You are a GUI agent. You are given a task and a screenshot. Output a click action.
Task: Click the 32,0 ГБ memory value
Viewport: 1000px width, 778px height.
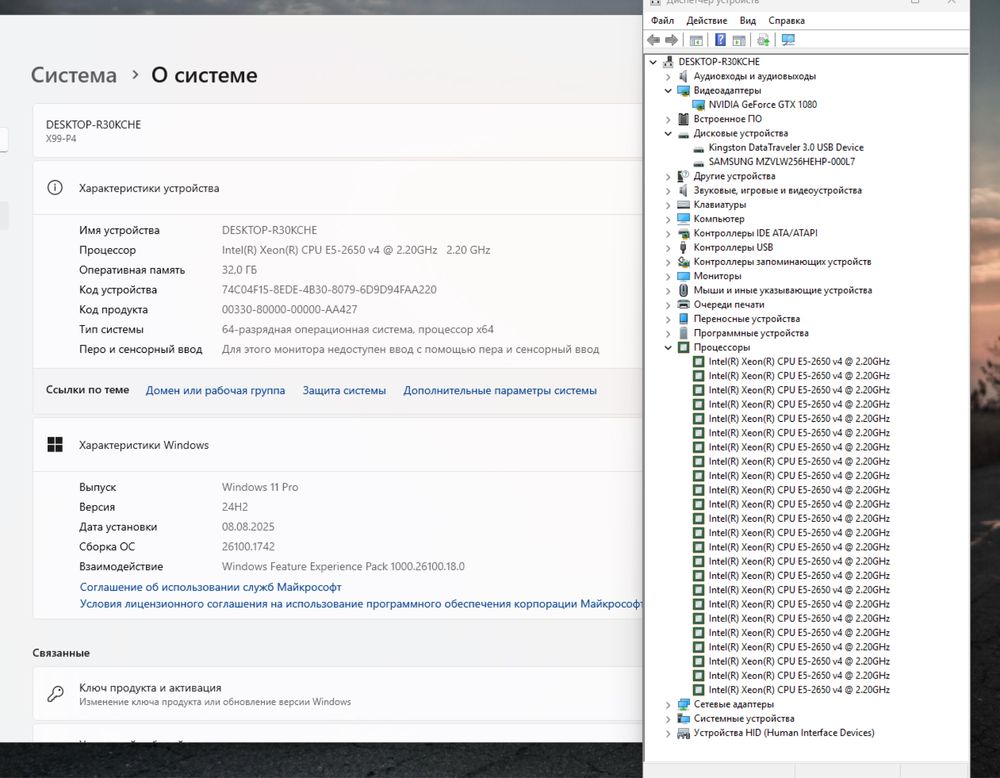pyautogui.click(x=239, y=270)
